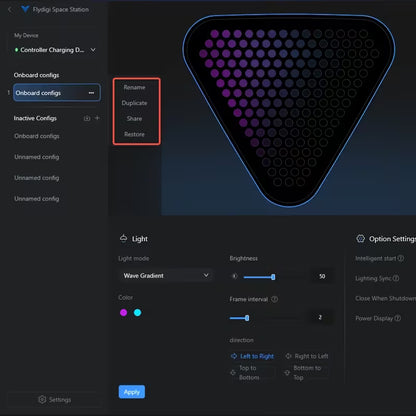Click the Intelligent start info icon
This screenshot has height=416, width=416.
(401, 258)
